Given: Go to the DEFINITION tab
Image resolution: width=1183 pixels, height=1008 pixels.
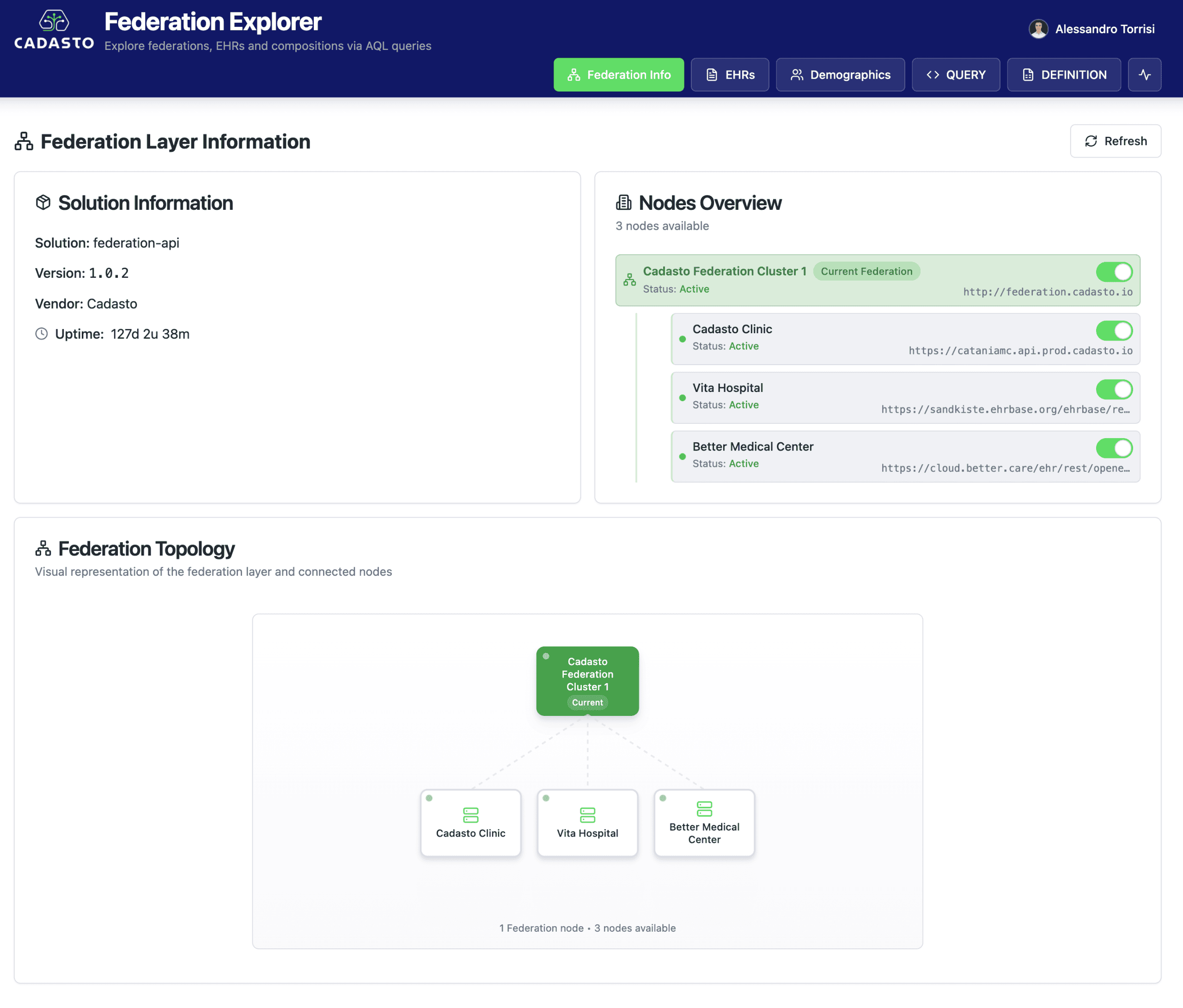Looking at the screenshot, I should tap(1063, 75).
